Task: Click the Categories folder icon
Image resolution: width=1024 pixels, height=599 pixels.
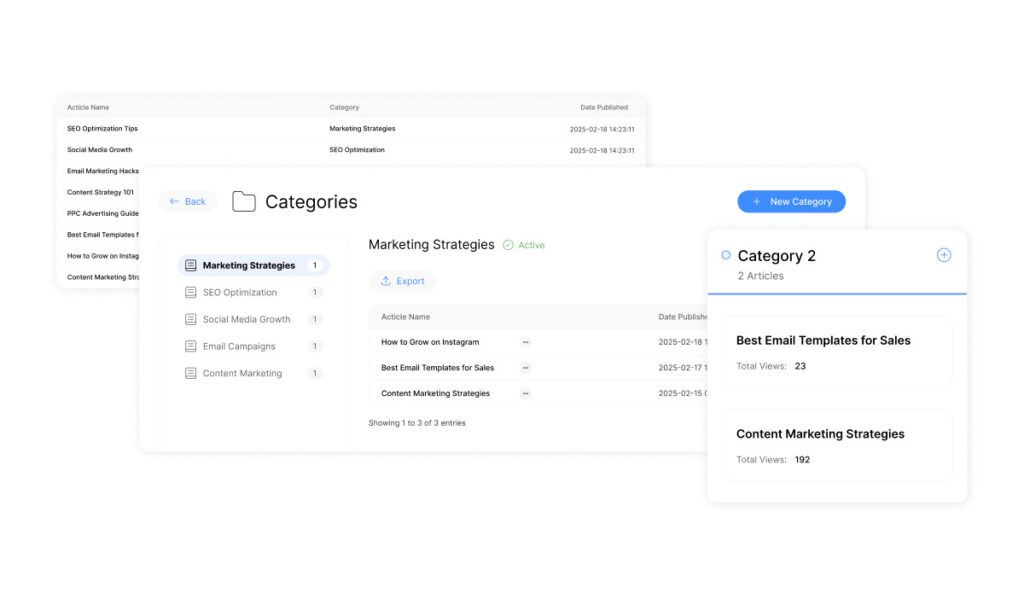Action: click(x=244, y=202)
